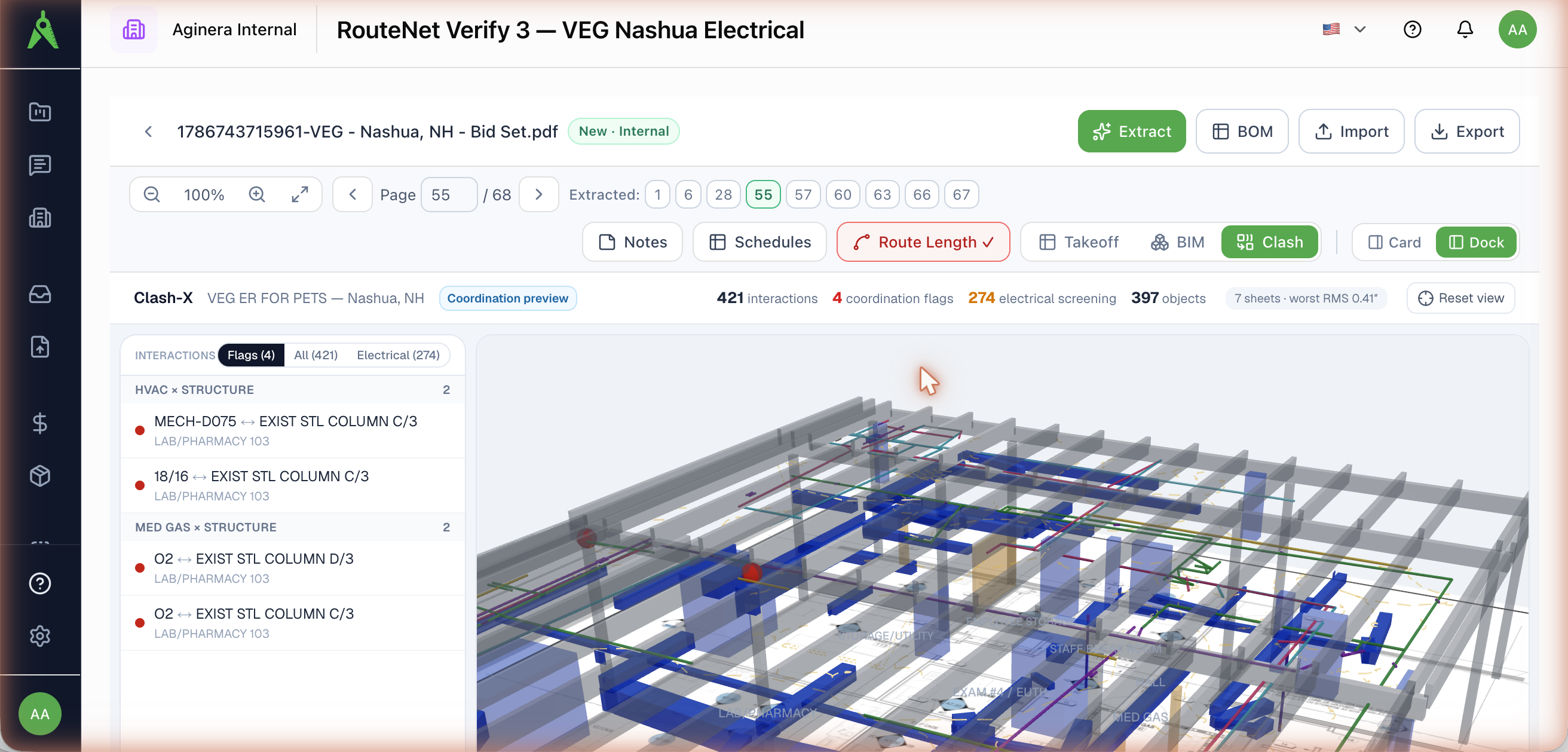1568x752 pixels.
Task: Click the sidebar AA user avatar
Action: (40, 714)
